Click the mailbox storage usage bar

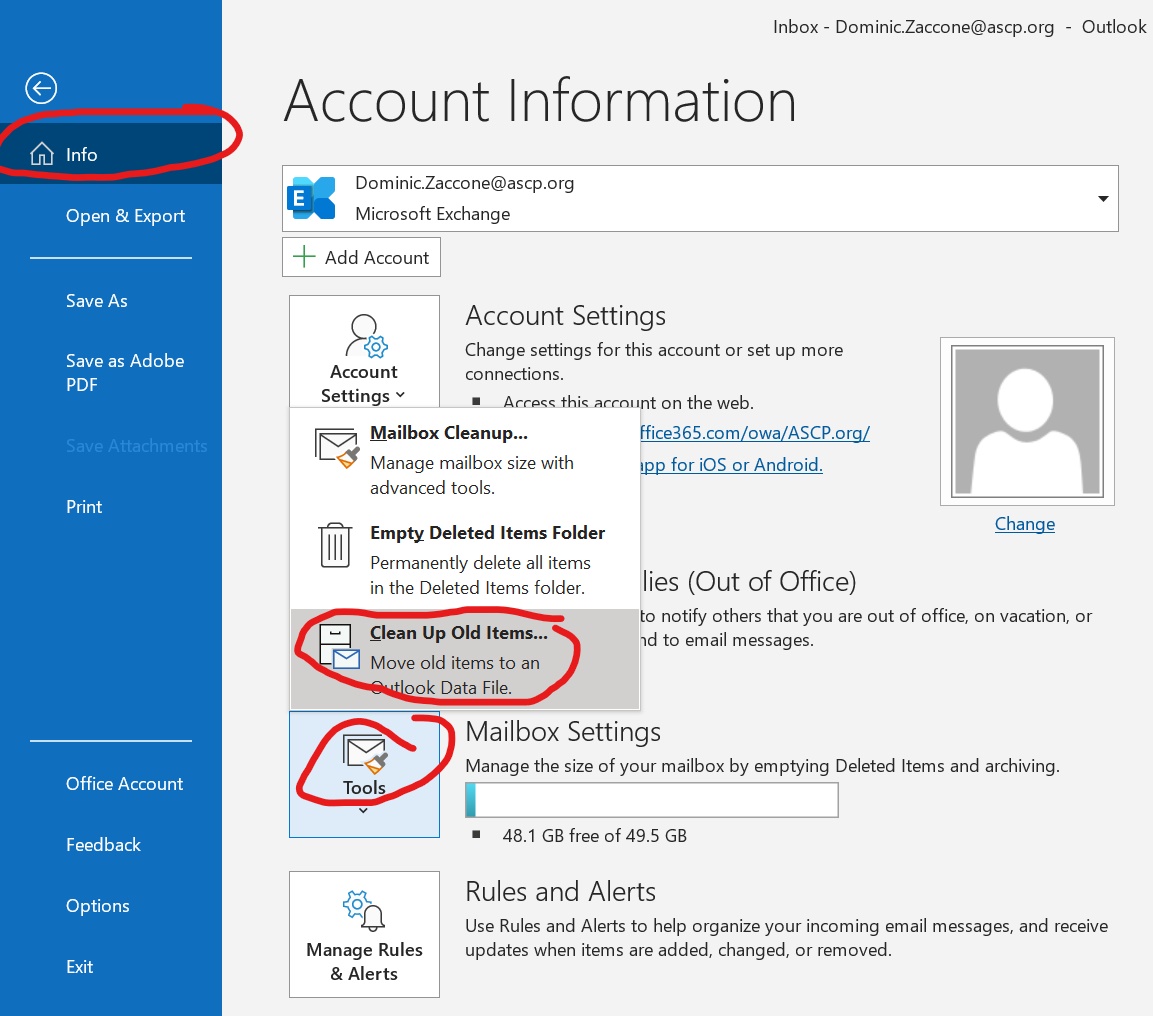click(x=652, y=800)
